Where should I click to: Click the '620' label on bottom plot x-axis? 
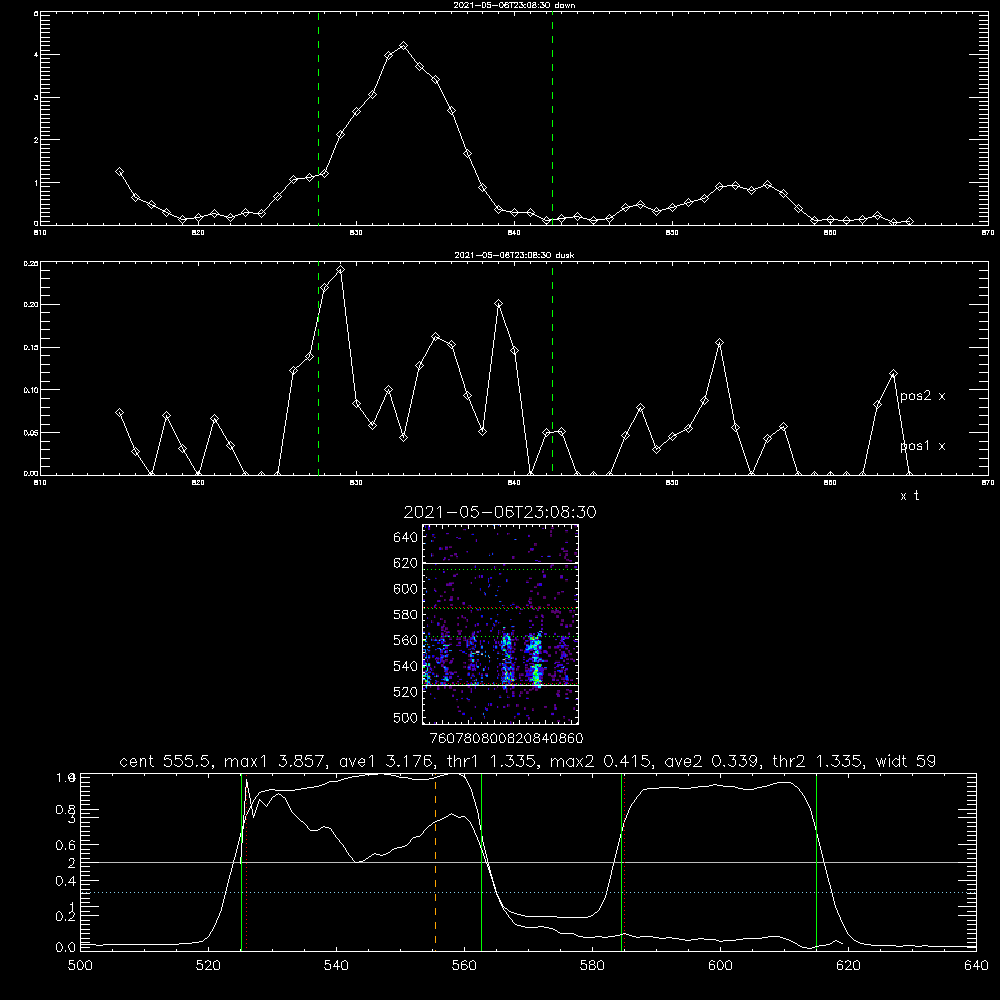tap(848, 966)
